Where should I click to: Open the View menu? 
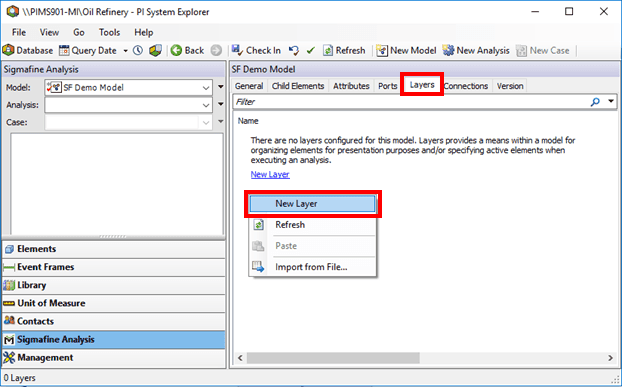(49, 32)
